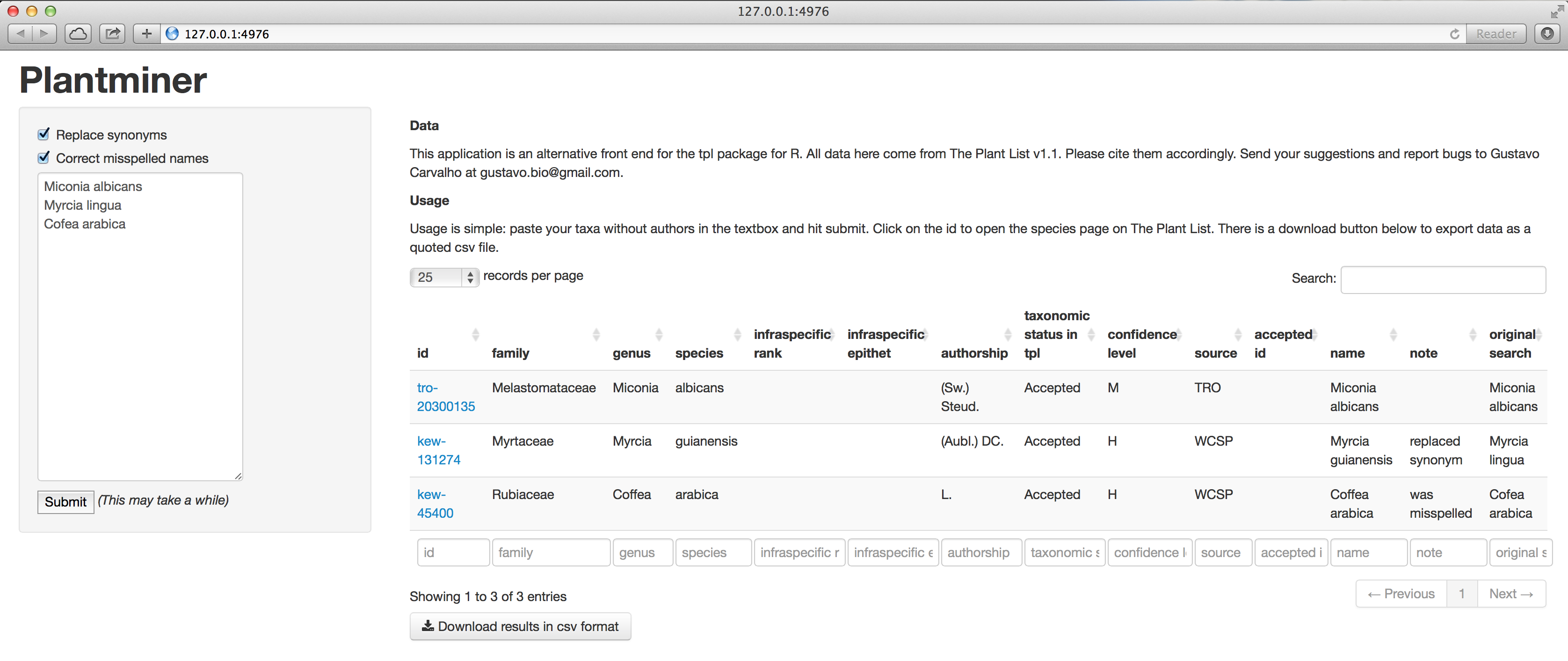This screenshot has width=1568, height=661.
Task: Select page 1 in pagination
Action: pyautogui.click(x=1461, y=594)
